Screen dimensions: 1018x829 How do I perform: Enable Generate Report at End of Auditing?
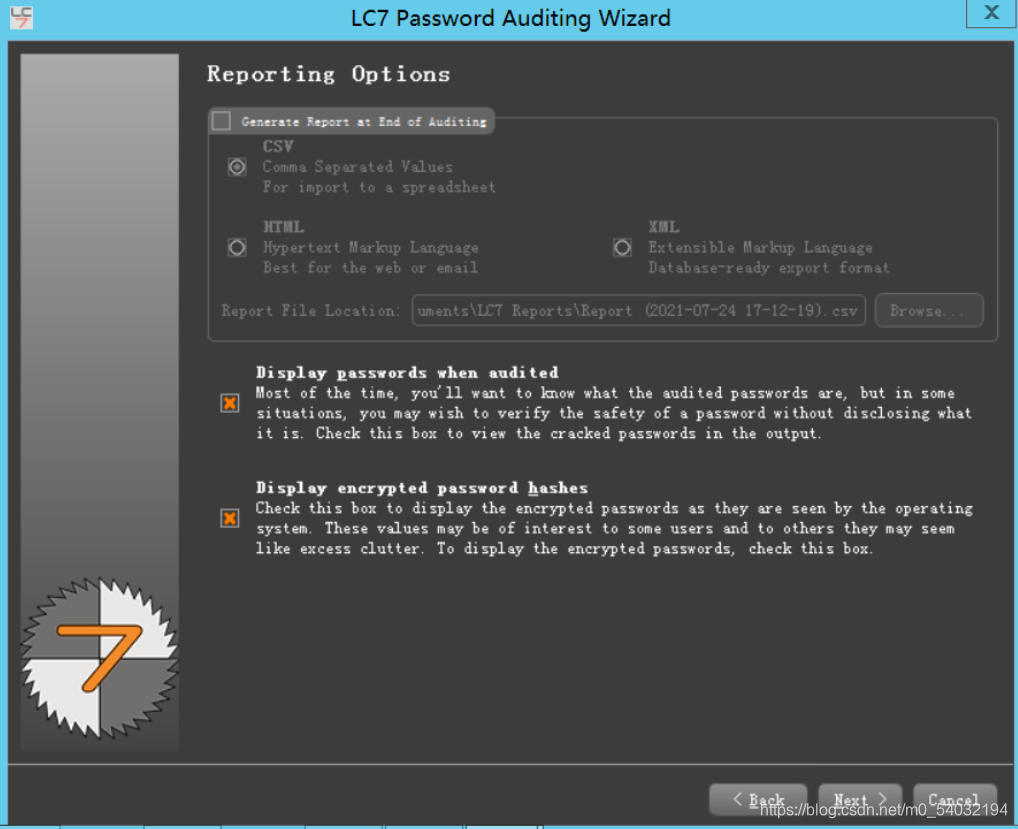221,121
